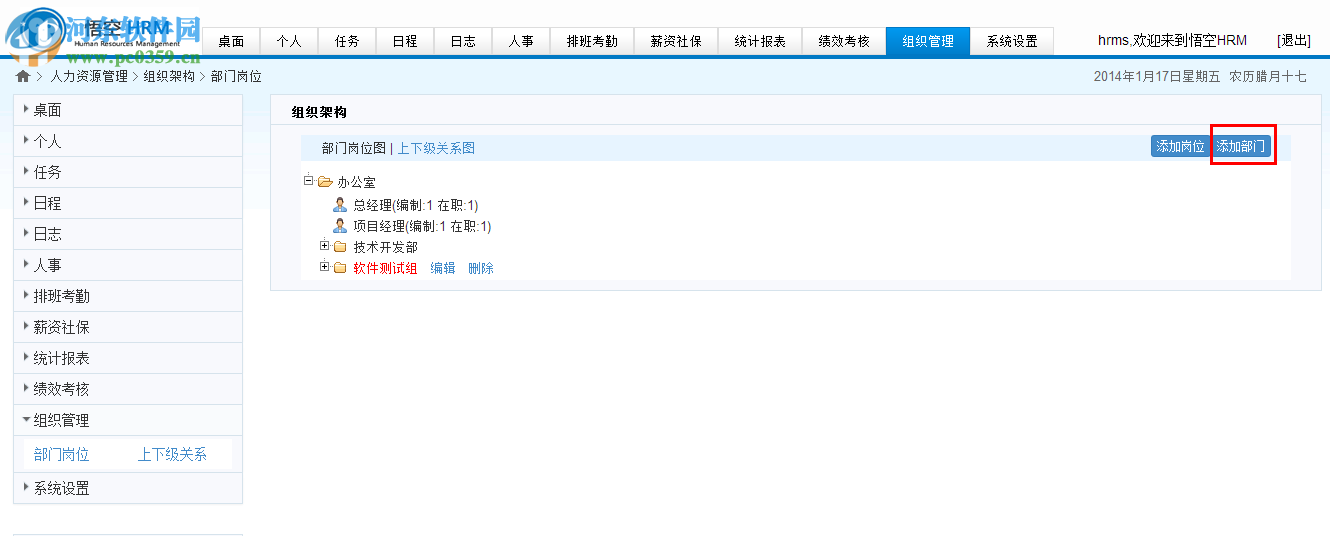Click the home icon in breadcrumb
Image resolution: width=1330 pixels, height=536 pixels.
(23, 76)
